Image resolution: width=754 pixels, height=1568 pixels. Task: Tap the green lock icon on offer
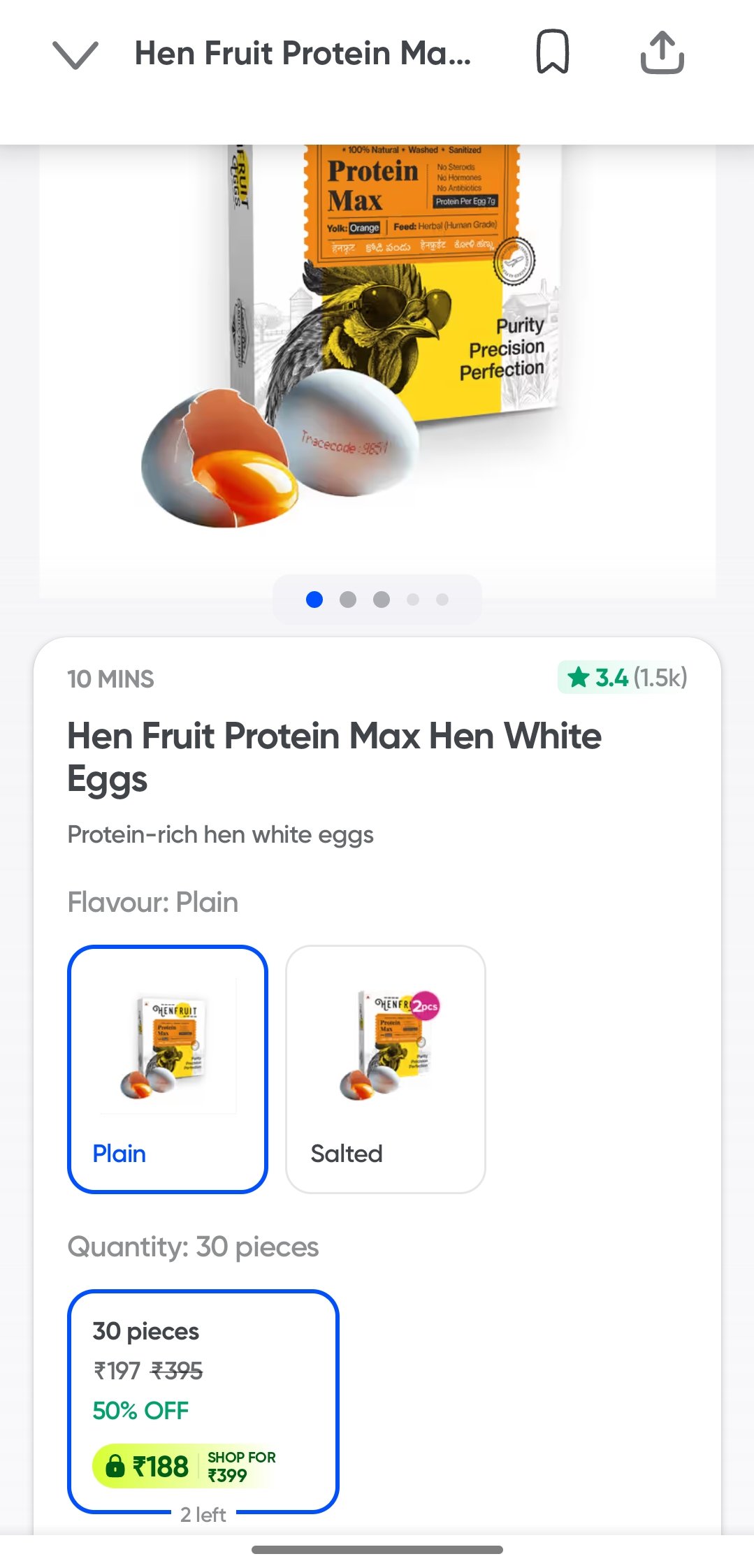115,1465
